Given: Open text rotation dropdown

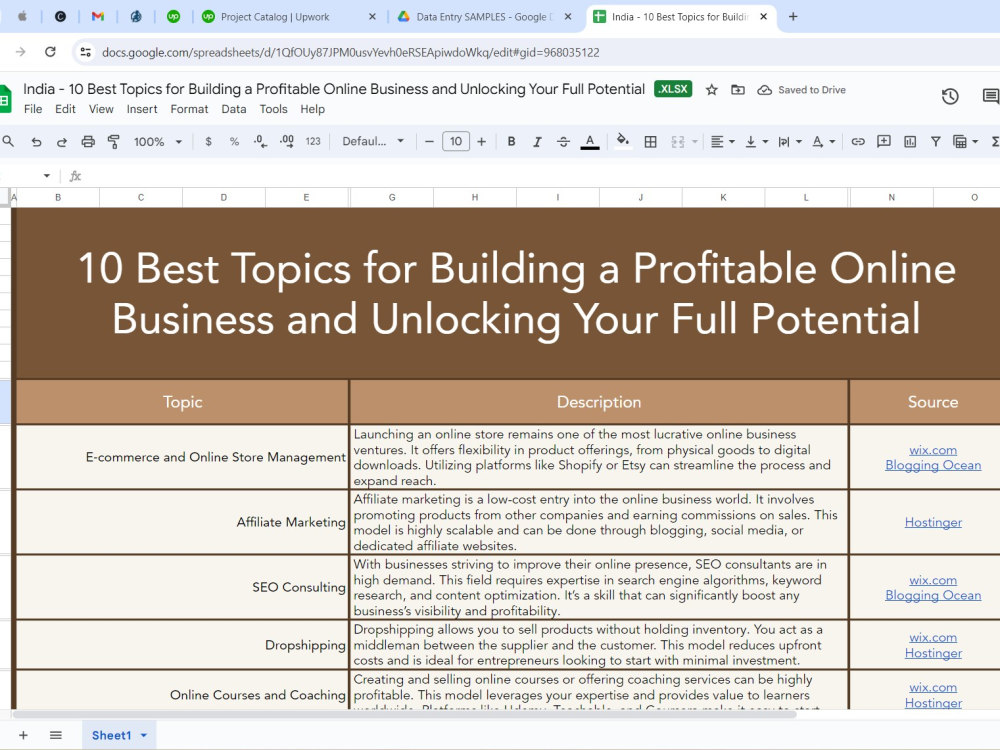Looking at the screenshot, I should click(x=823, y=142).
